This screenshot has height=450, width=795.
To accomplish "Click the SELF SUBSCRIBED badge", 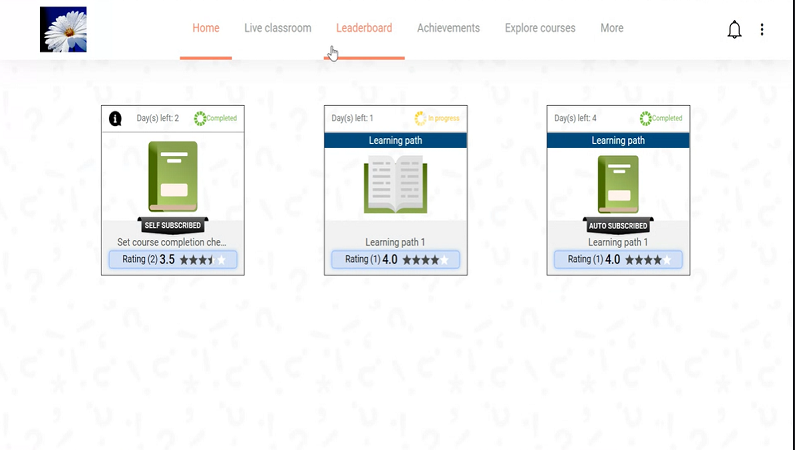I will point(173,226).
